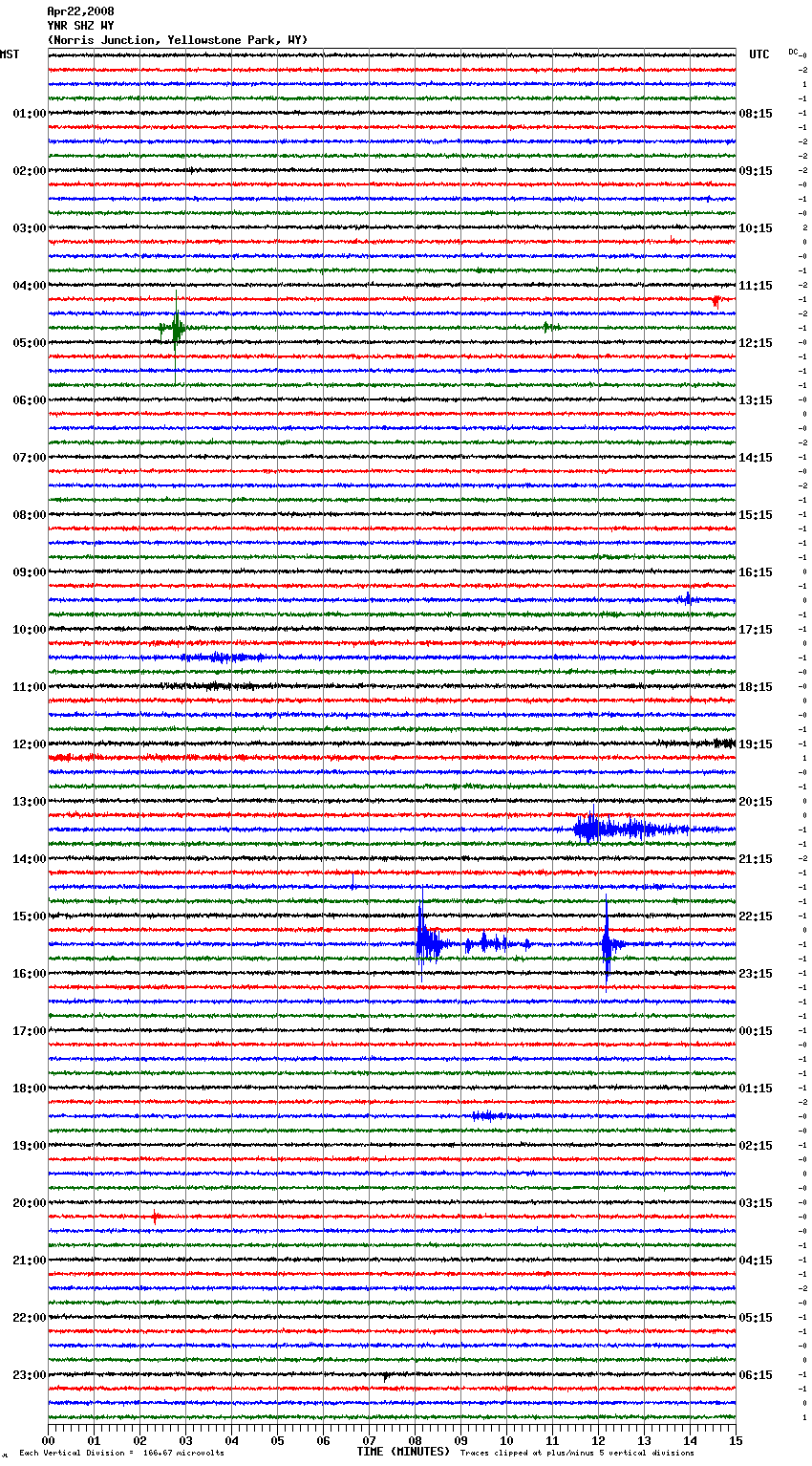The width and height of the screenshot is (812, 1466).
Task: Click the Norris Junction, Yellowstone Park location title
Action: [178, 40]
